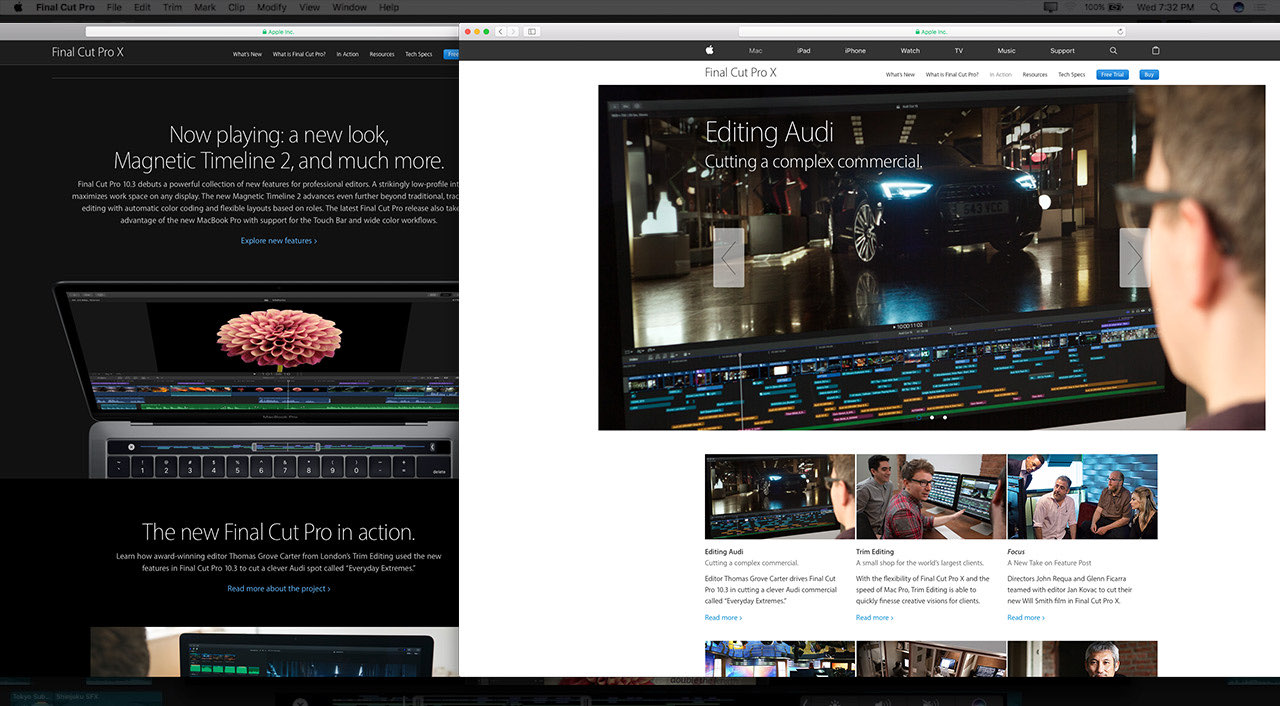
Task: Click Safari forward arrow in front window
Action: 513,32
